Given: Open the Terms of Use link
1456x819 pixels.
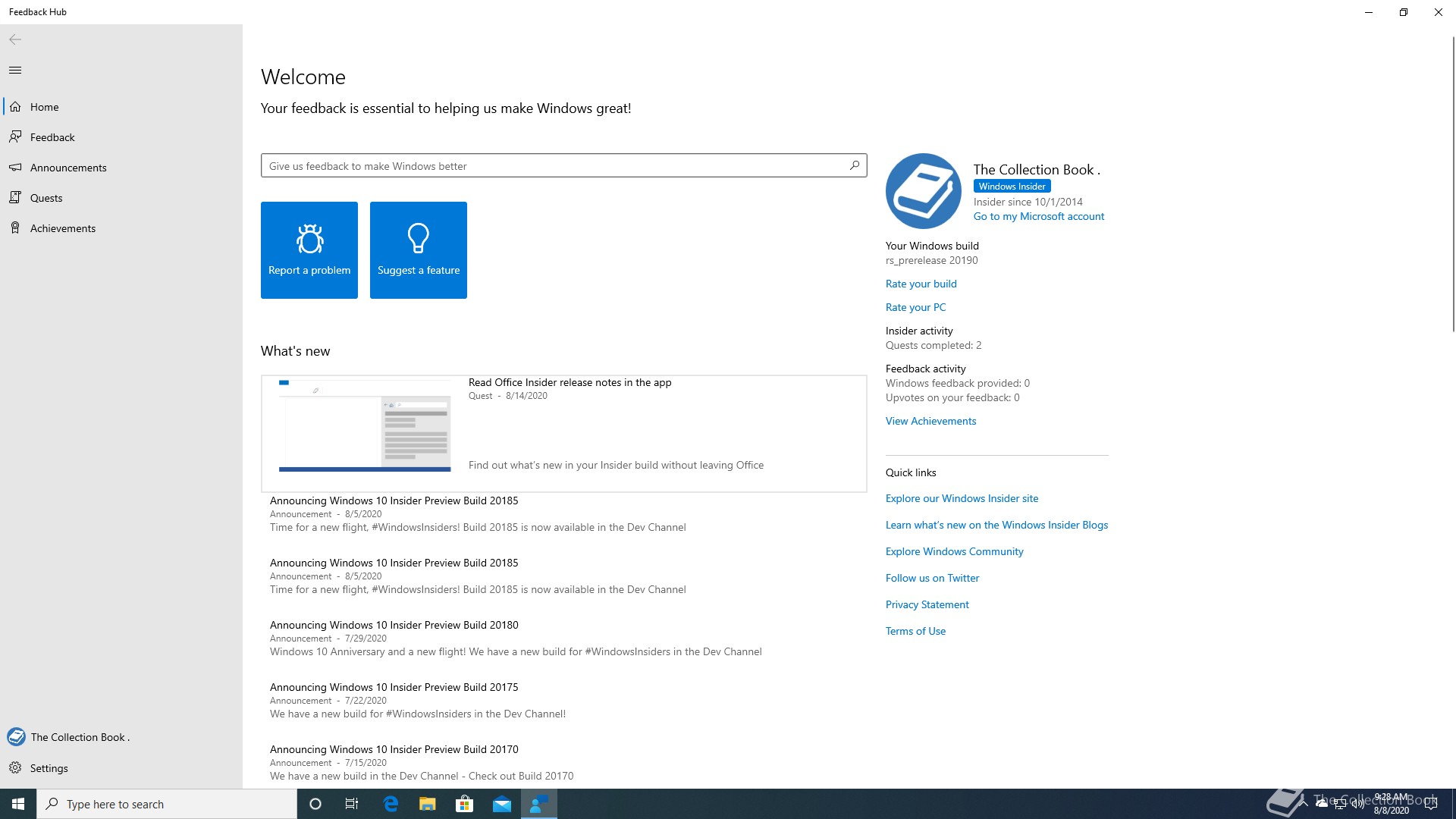Looking at the screenshot, I should pyautogui.click(x=915, y=631).
